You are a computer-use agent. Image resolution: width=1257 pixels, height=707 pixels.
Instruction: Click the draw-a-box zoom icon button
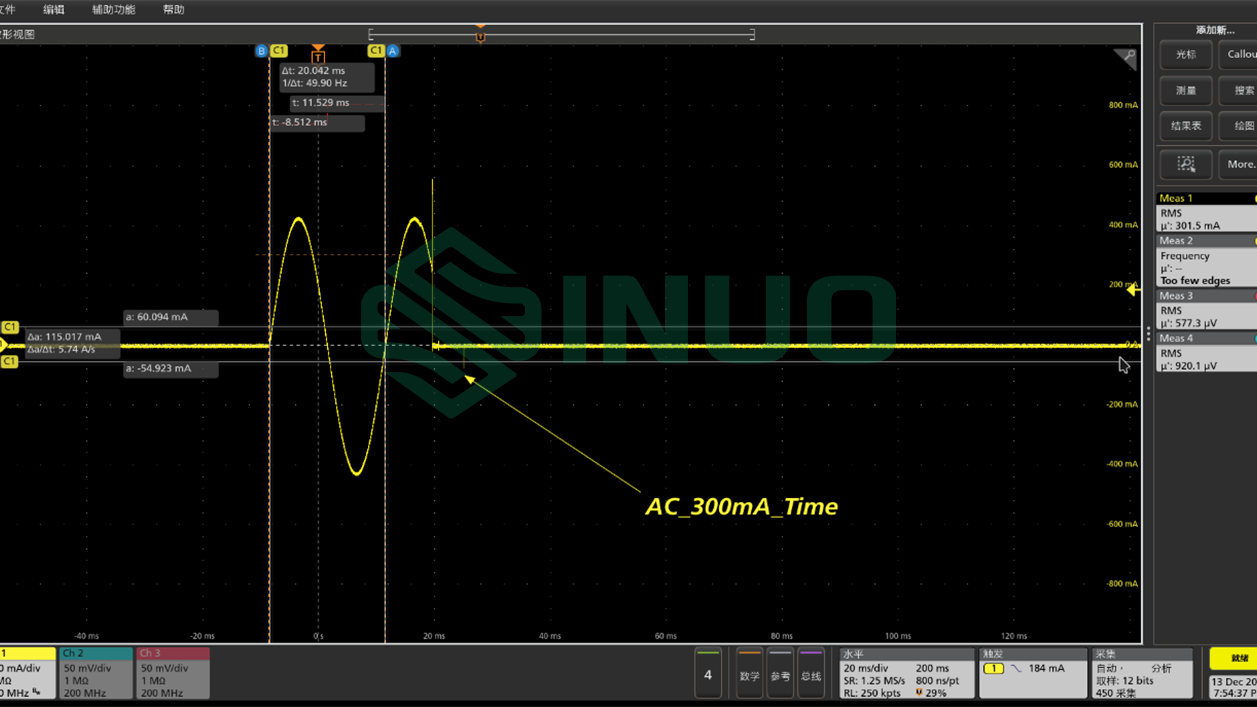click(1185, 164)
